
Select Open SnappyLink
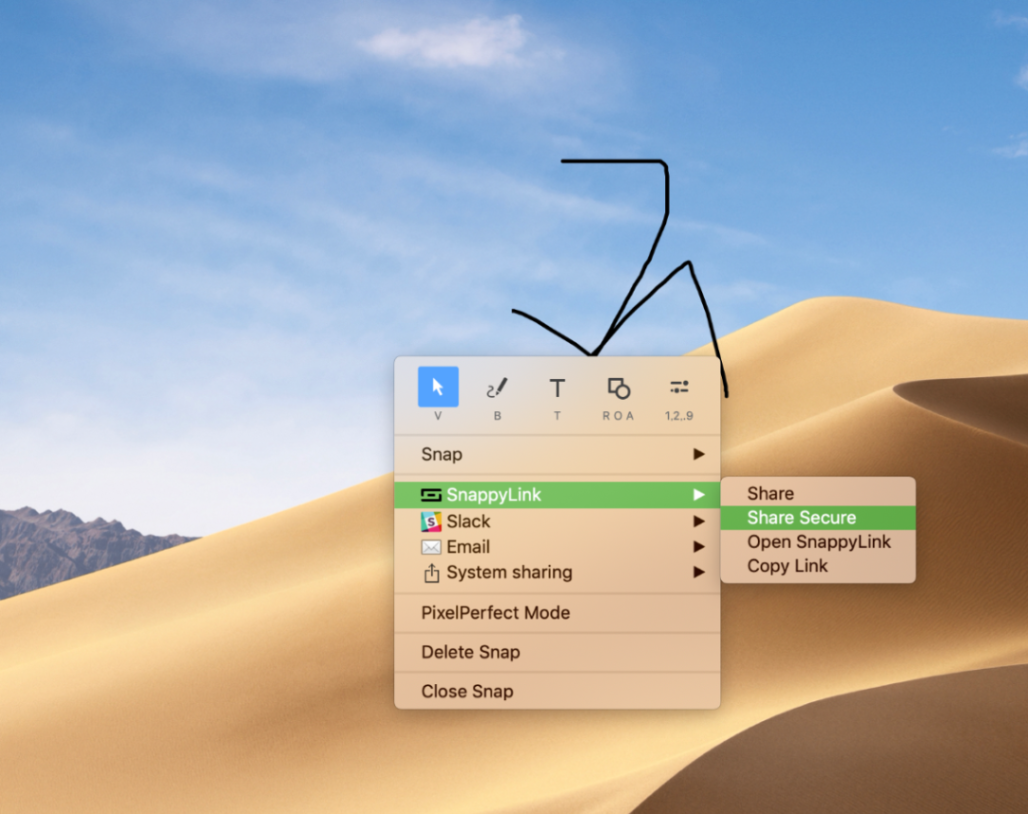pyautogui.click(x=818, y=542)
